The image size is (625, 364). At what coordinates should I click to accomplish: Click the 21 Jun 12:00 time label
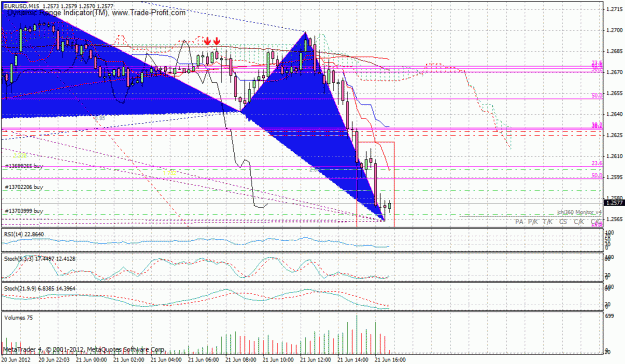pyautogui.click(x=316, y=360)
